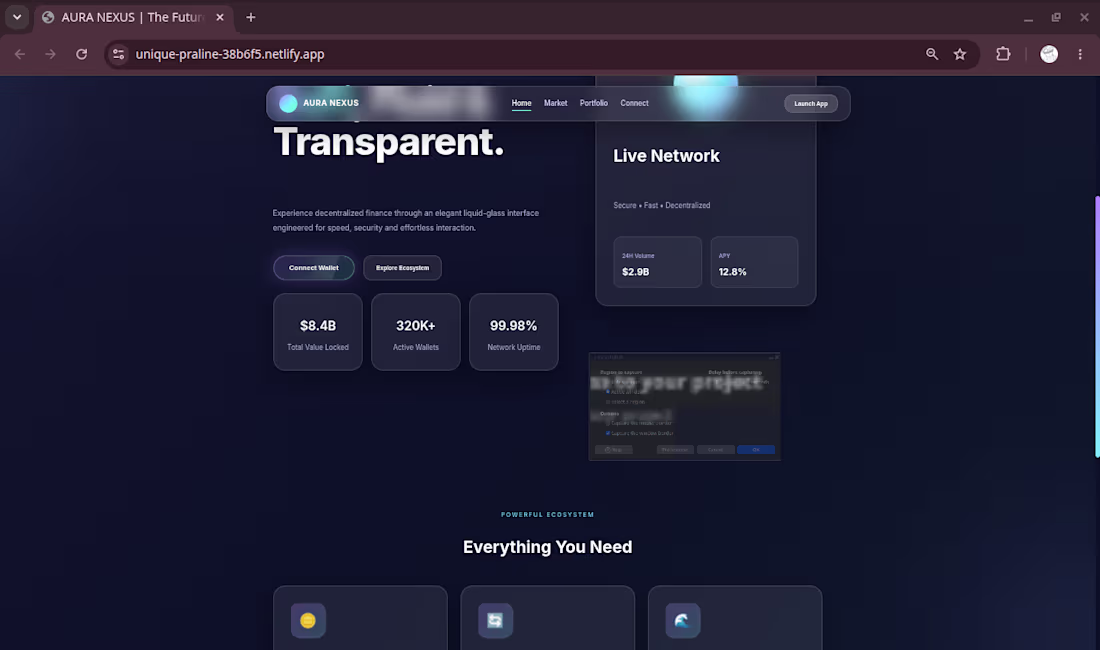1100x650 pixels.
Task: Click the Transparent. hero heading
Action: [389, 142]
